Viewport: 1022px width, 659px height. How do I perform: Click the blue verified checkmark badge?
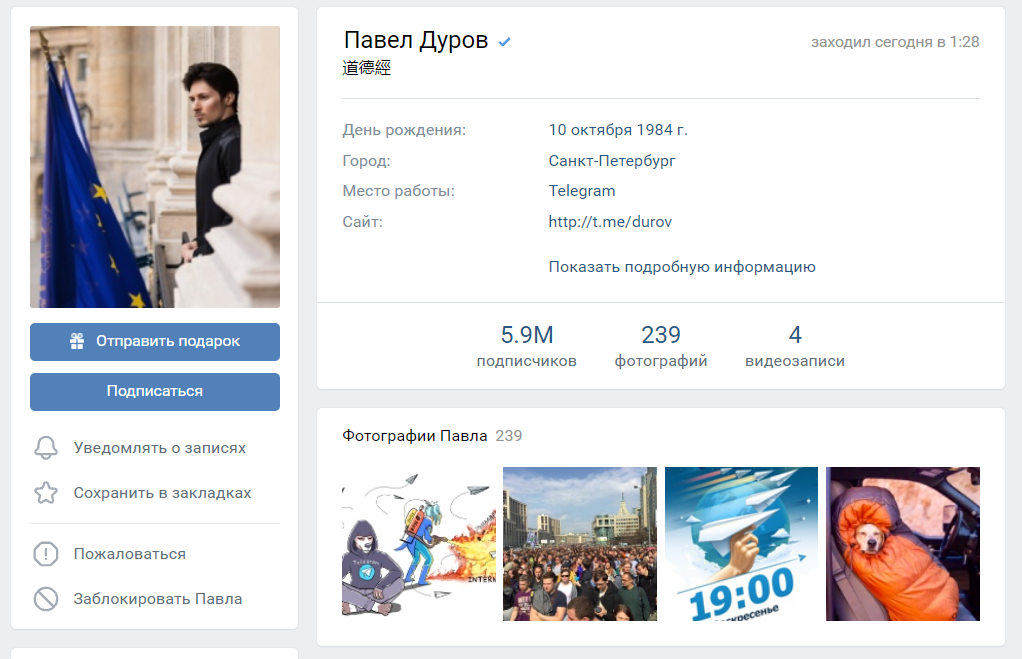[x=504, y=42]
